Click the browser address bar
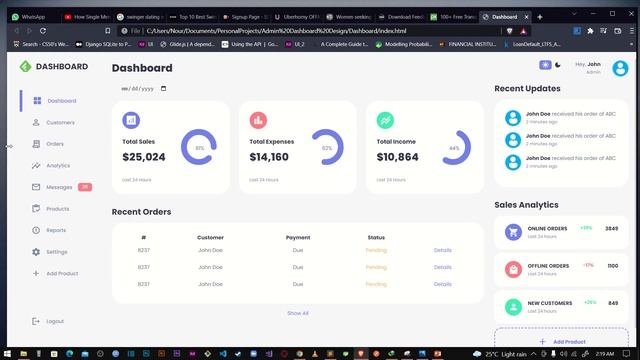 310,31
